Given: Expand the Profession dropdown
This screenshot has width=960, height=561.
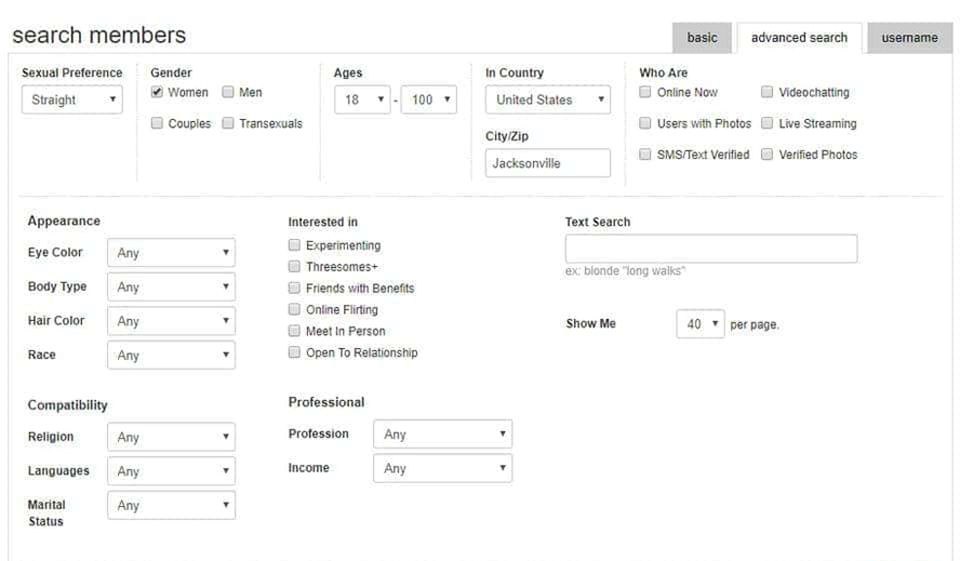Looking at the screenshot, I should click(442, 434).
